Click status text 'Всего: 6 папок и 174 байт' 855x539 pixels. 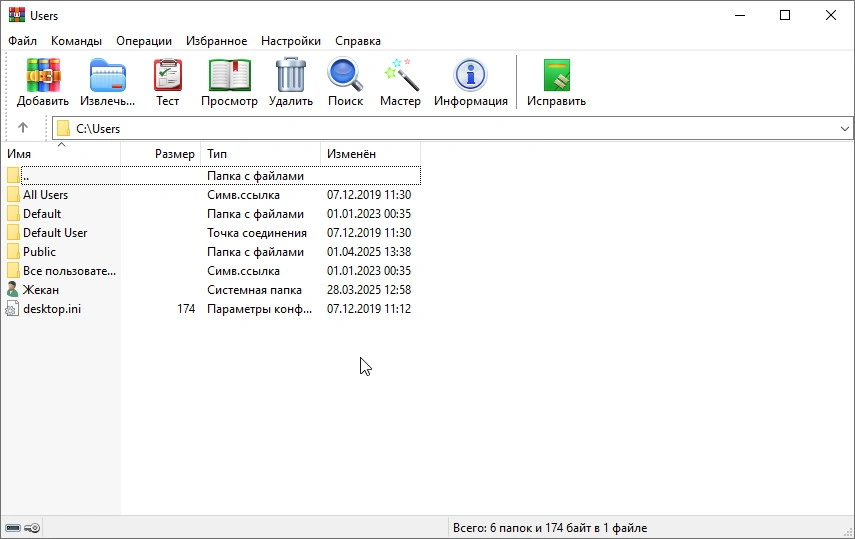[x=550, y=528]
